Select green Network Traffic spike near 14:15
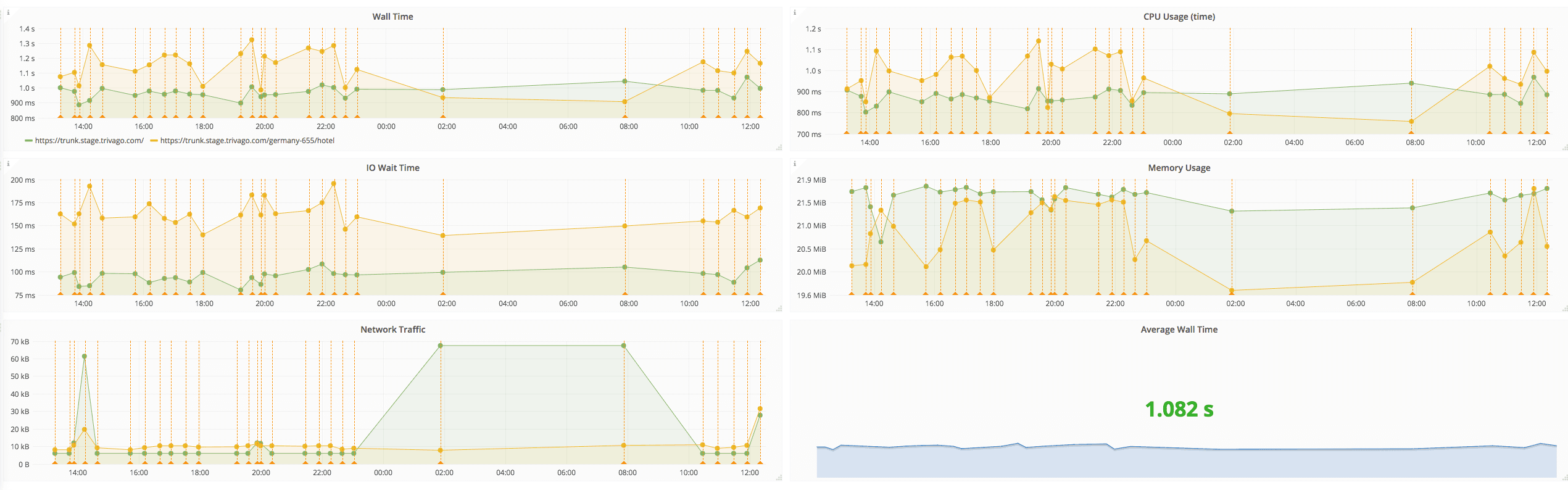The image size is (1568, 490). tap(85, 356)
